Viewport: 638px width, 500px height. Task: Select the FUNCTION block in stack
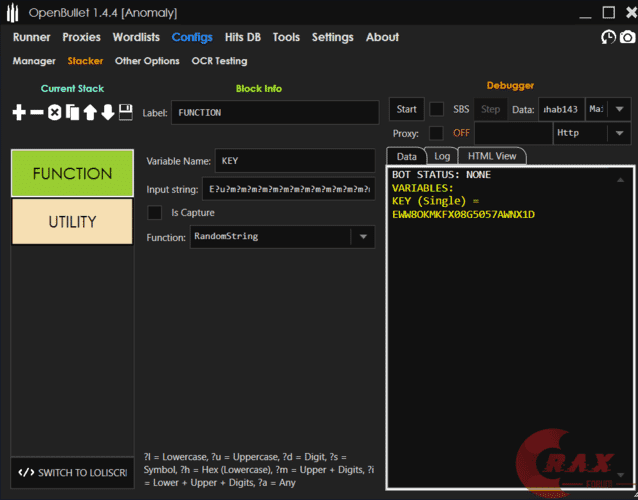coord(72,173)
